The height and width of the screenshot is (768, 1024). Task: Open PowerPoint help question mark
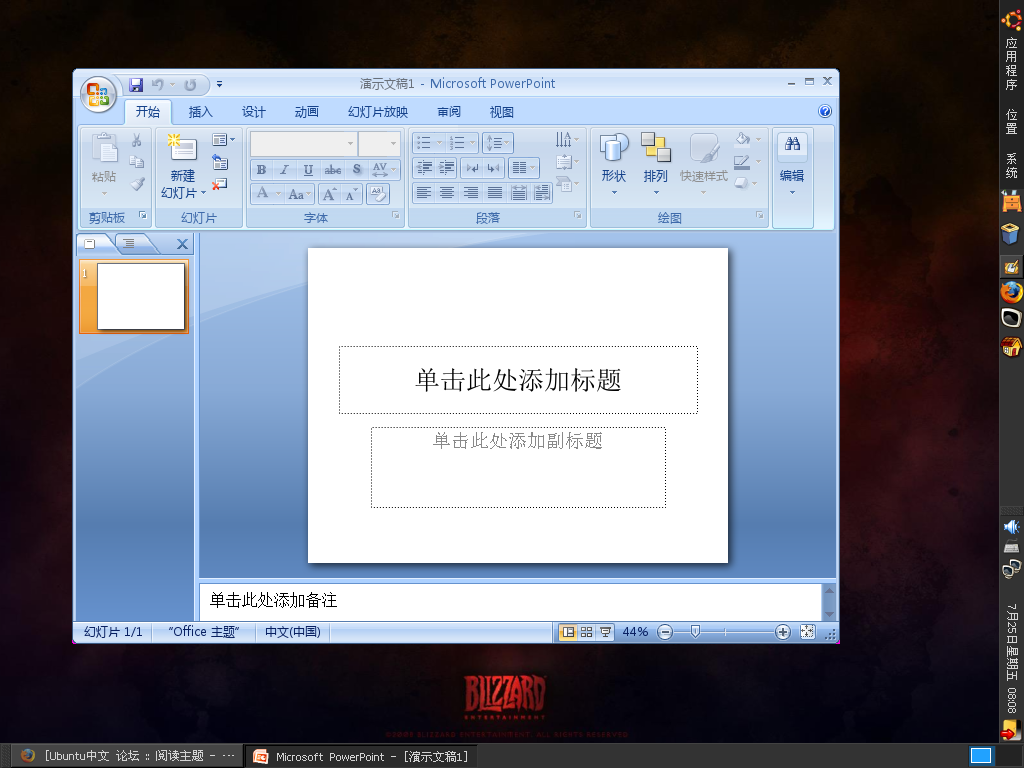pyautogui.click(x=825, y=111)
